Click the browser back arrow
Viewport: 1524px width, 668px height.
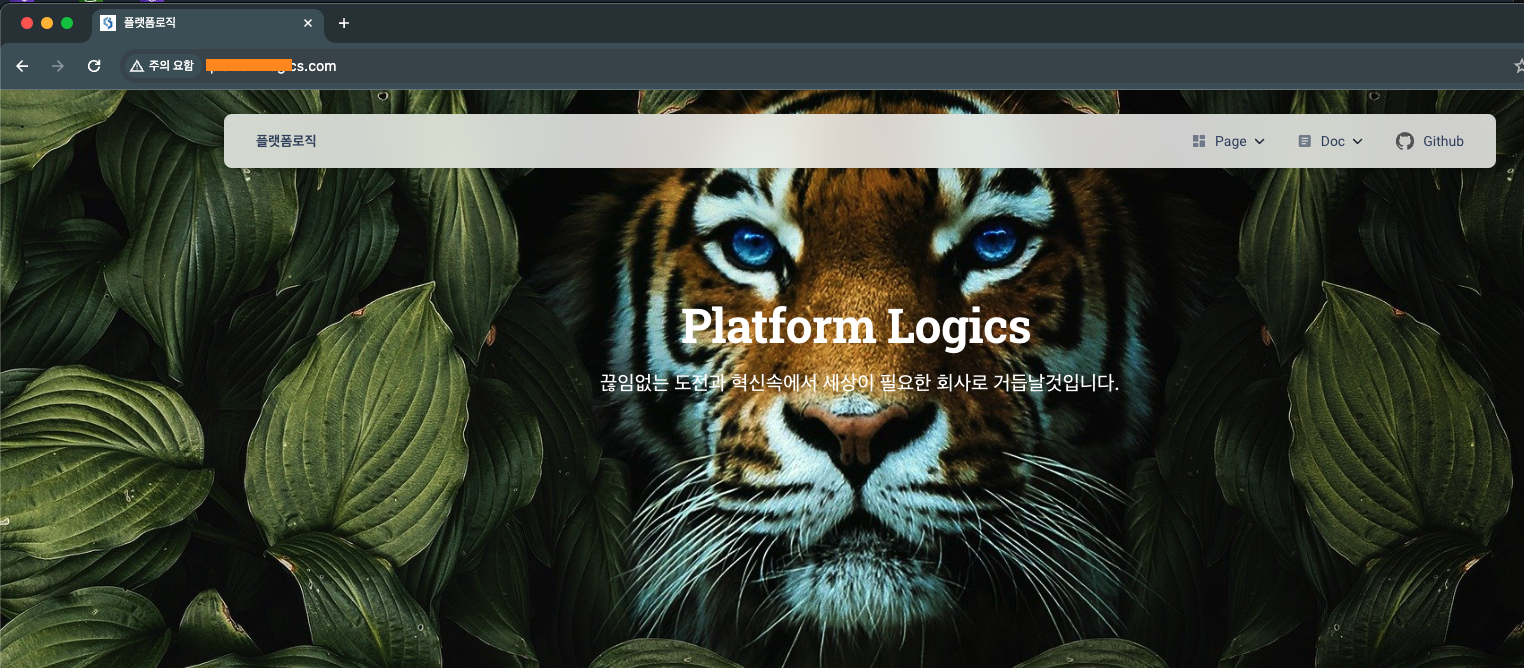pos(22,66)
